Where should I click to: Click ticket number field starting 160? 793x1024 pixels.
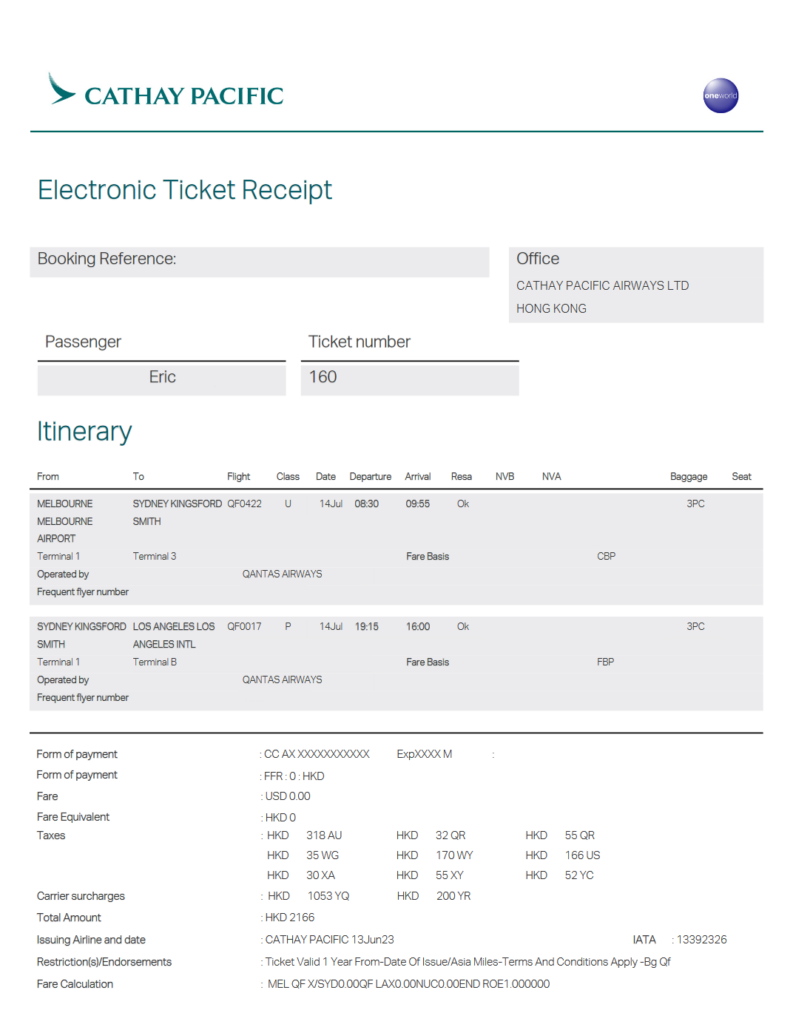[410, 379]
